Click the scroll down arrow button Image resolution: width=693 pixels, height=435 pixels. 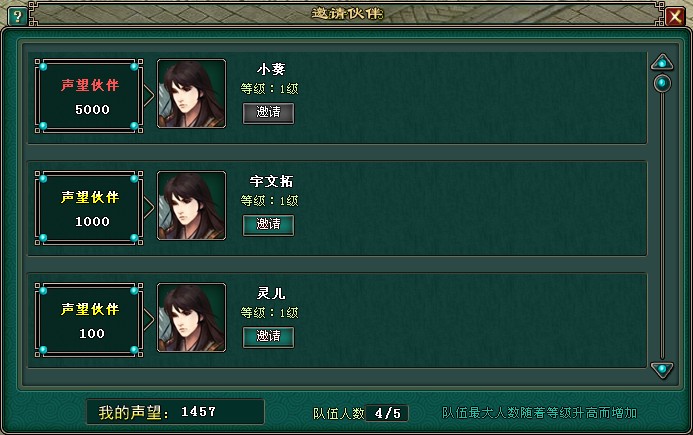[x=662, y=370]
